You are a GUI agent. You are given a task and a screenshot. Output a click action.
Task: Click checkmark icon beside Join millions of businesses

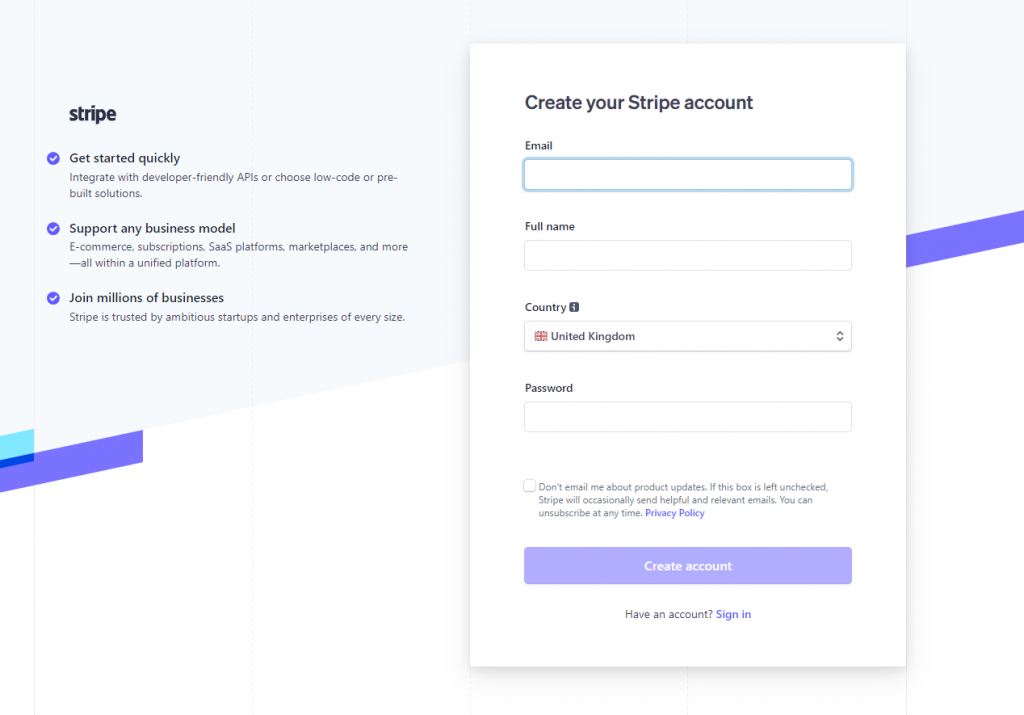pyautogui.click(x=54, y=298)
